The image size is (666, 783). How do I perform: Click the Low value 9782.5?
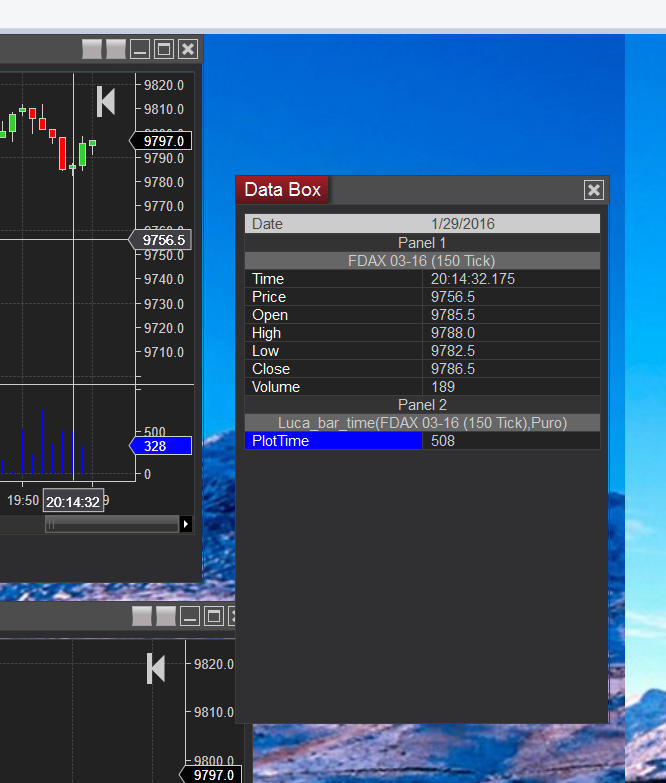pyautogui.click(x=453, y=351)
